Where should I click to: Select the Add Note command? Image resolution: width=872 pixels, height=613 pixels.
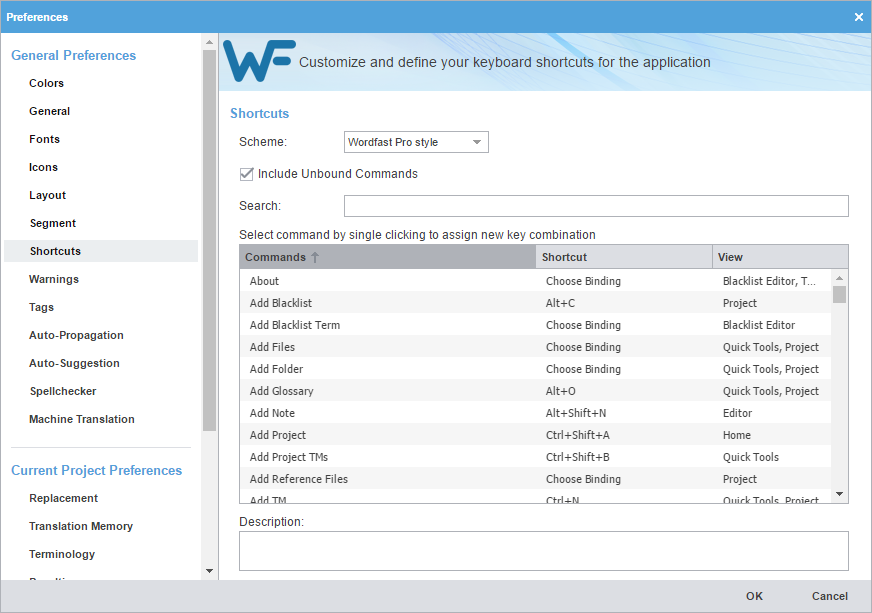pos(536,413)
